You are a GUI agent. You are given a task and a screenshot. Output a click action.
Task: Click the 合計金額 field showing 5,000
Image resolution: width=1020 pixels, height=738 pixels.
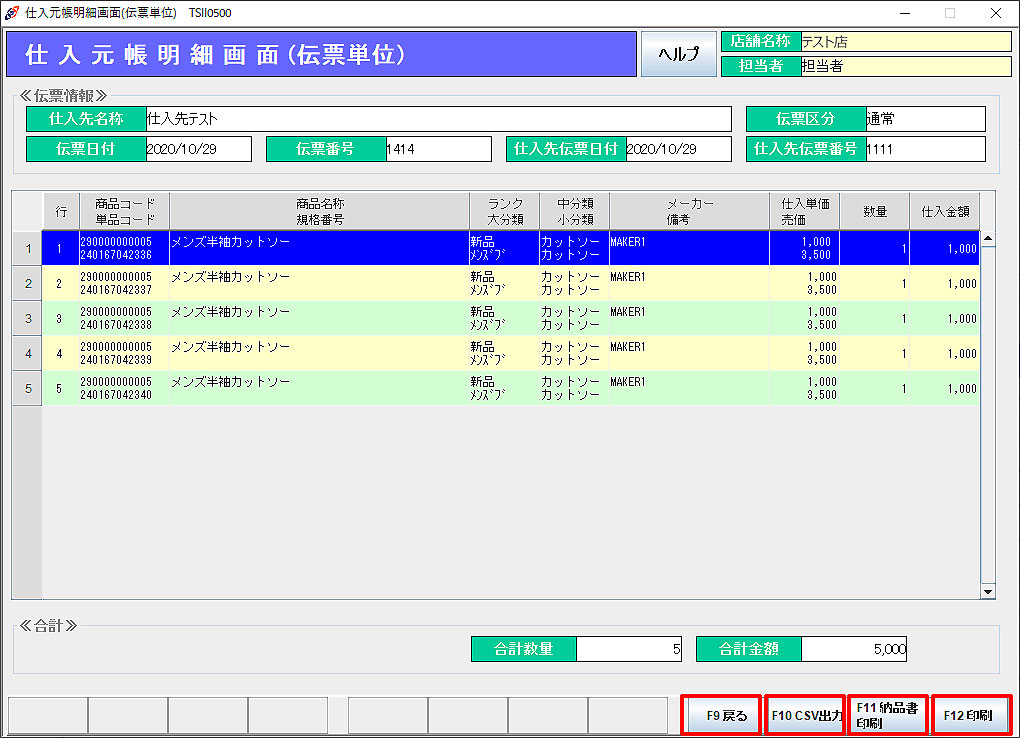[x=854, y=649]
